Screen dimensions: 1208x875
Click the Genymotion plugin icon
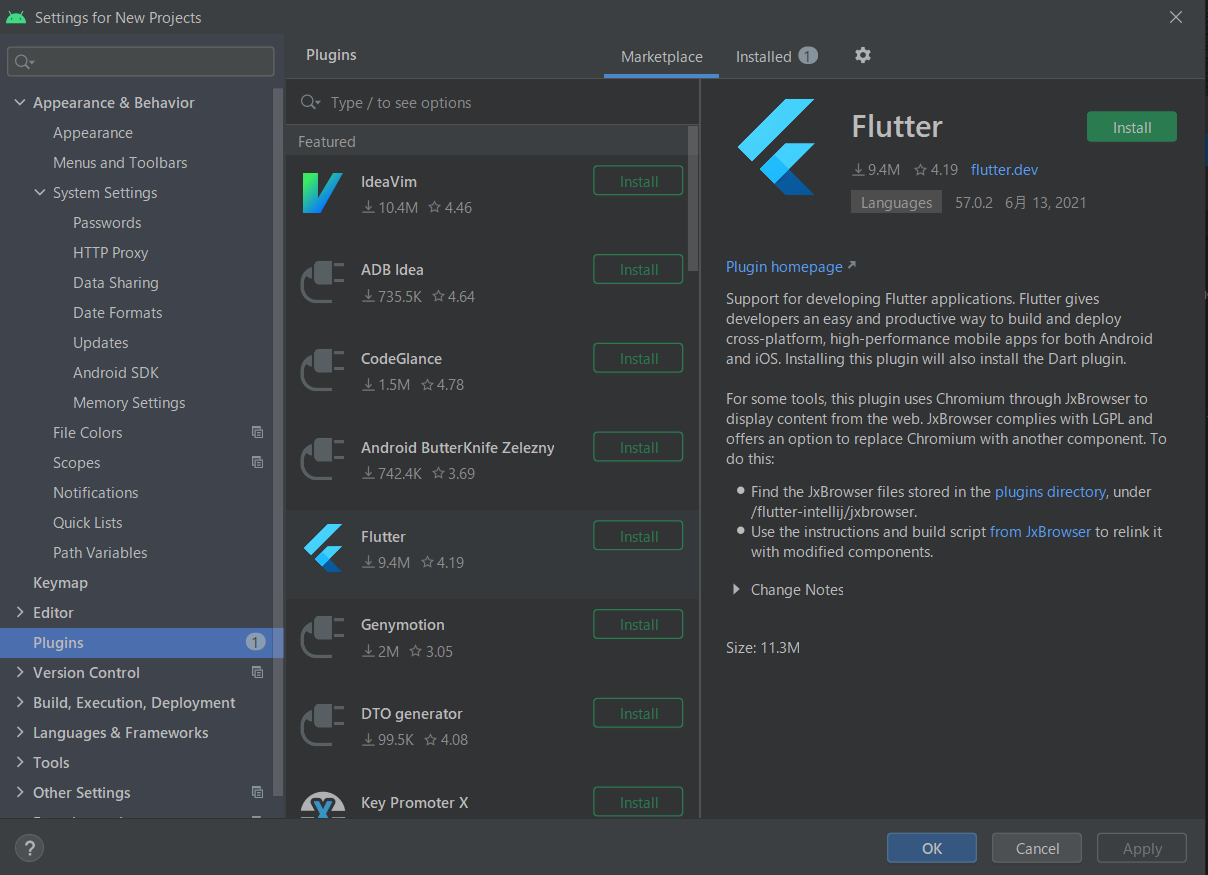[322, 636]
